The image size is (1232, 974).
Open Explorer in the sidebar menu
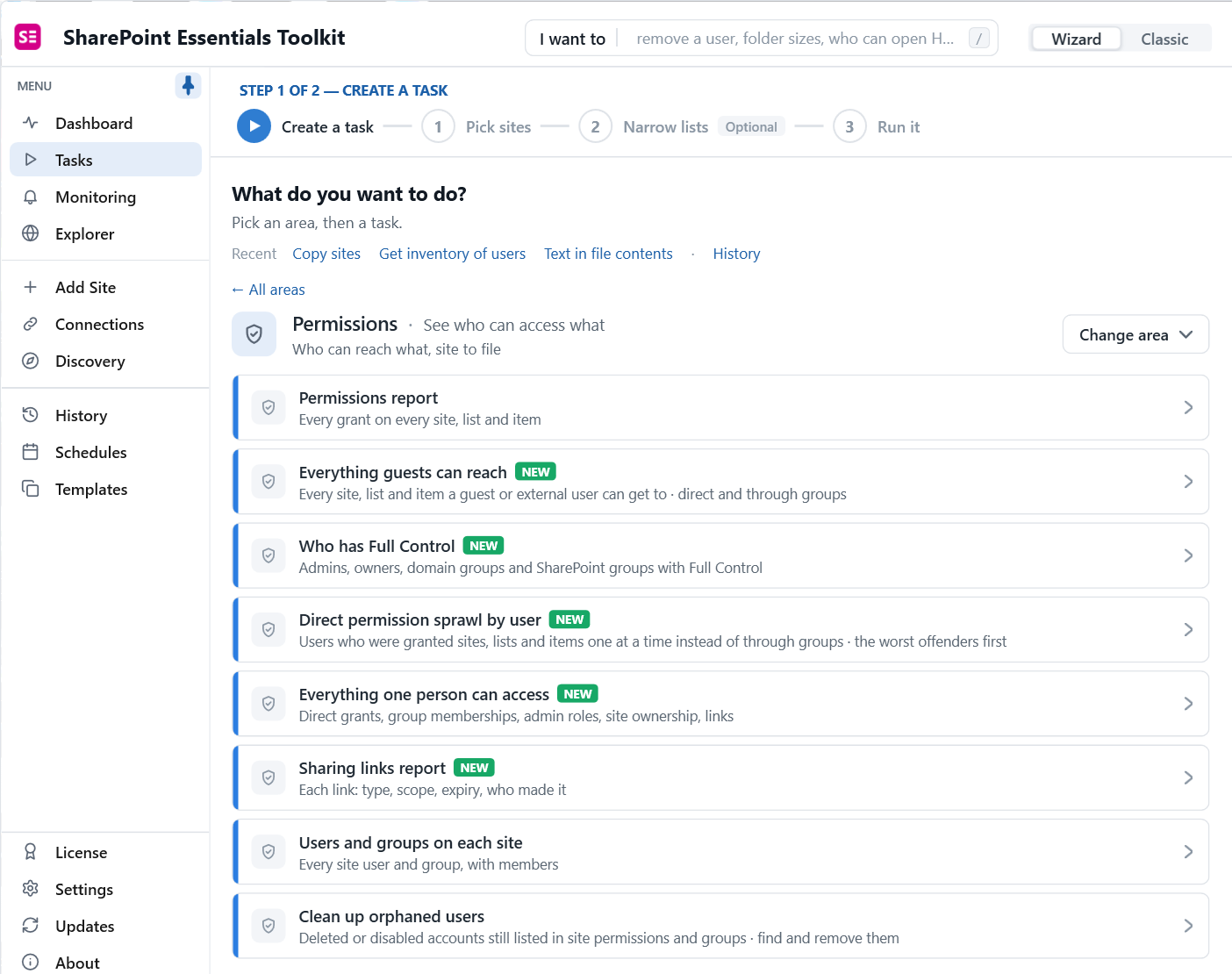(105, 233)
